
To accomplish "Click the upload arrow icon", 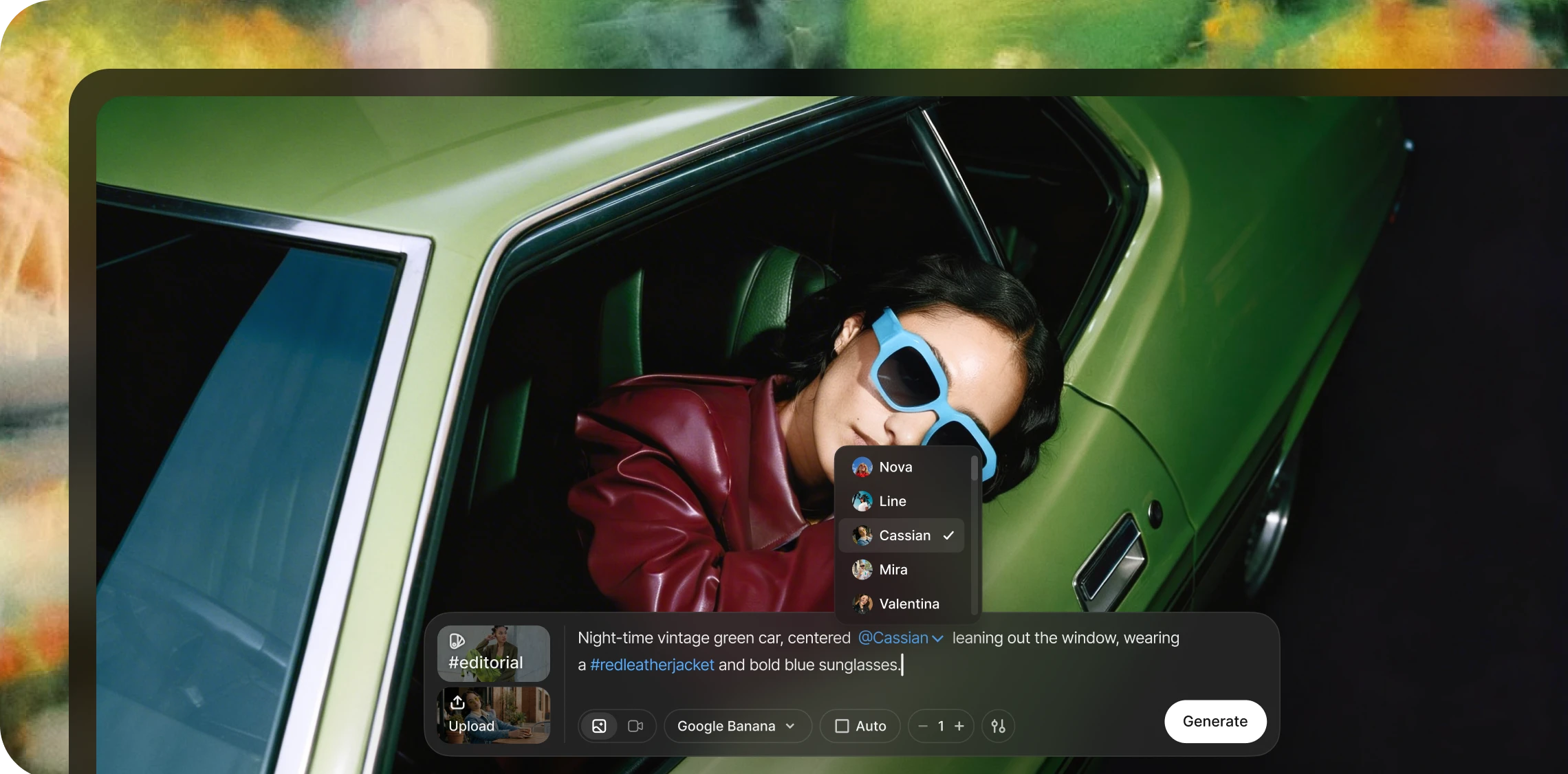I will [457, 703].
